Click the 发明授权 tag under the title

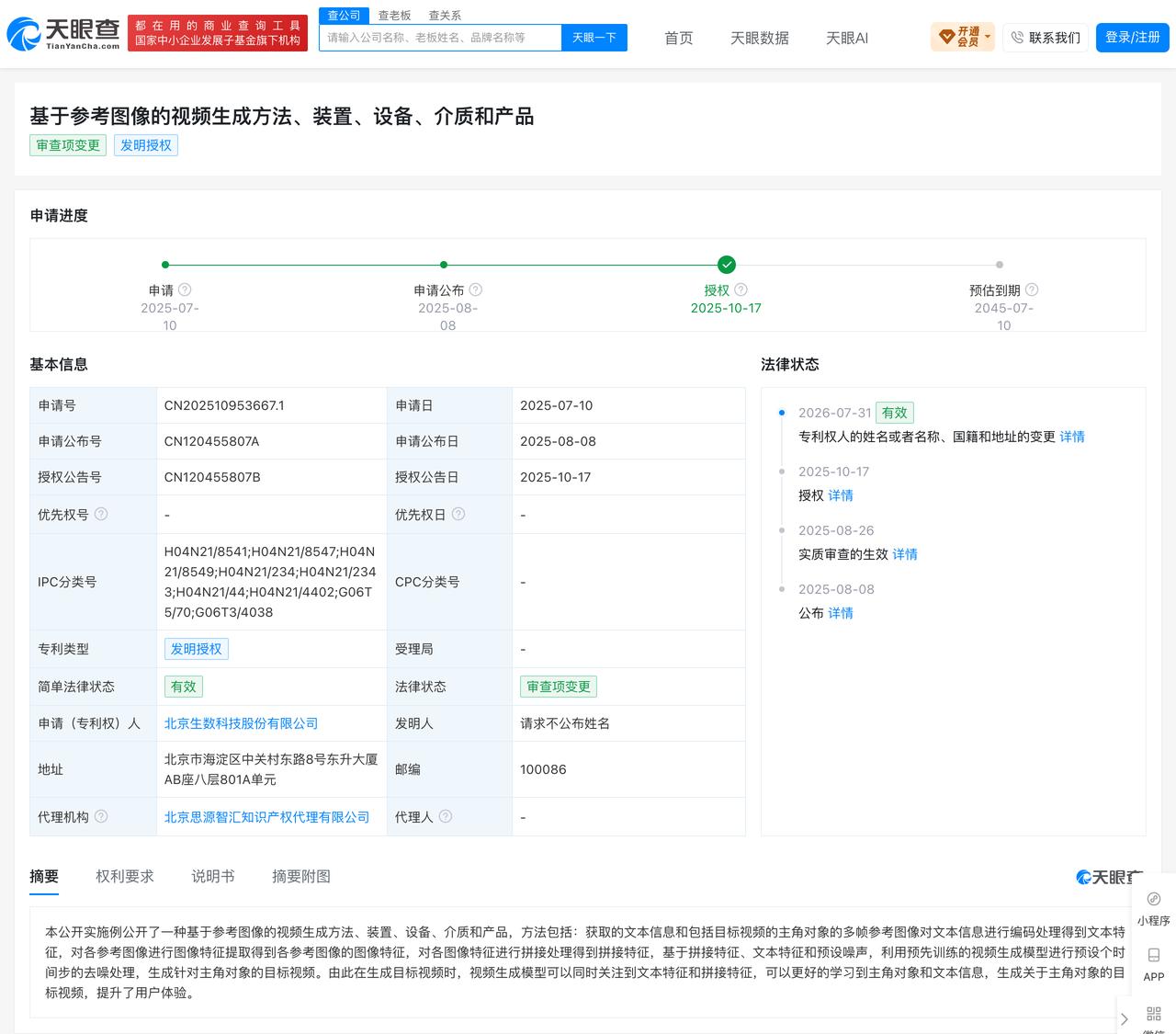[x=146, y=145]
